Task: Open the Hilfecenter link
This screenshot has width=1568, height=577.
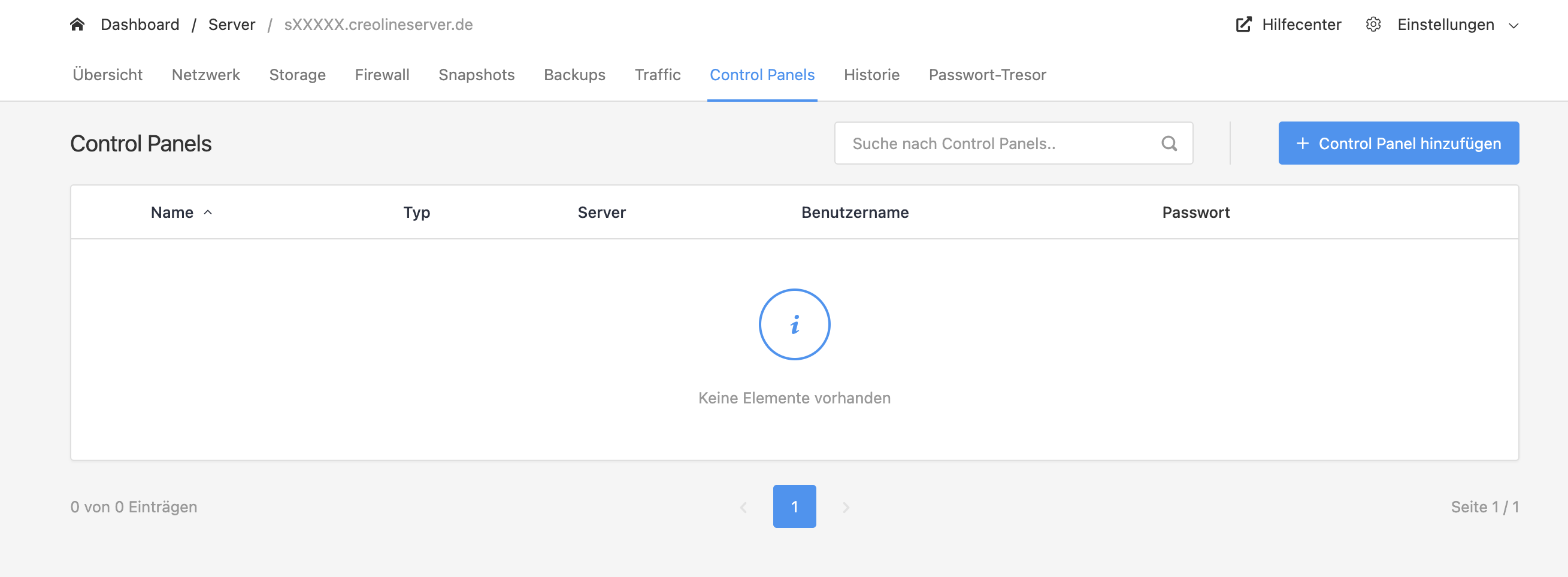Action: pos(1301,25)
